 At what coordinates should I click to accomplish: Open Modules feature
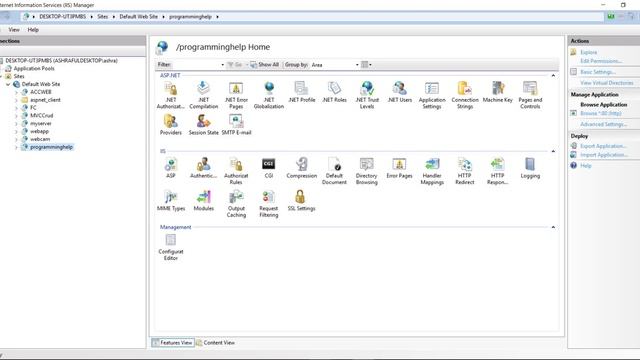(x=203, y=200)
